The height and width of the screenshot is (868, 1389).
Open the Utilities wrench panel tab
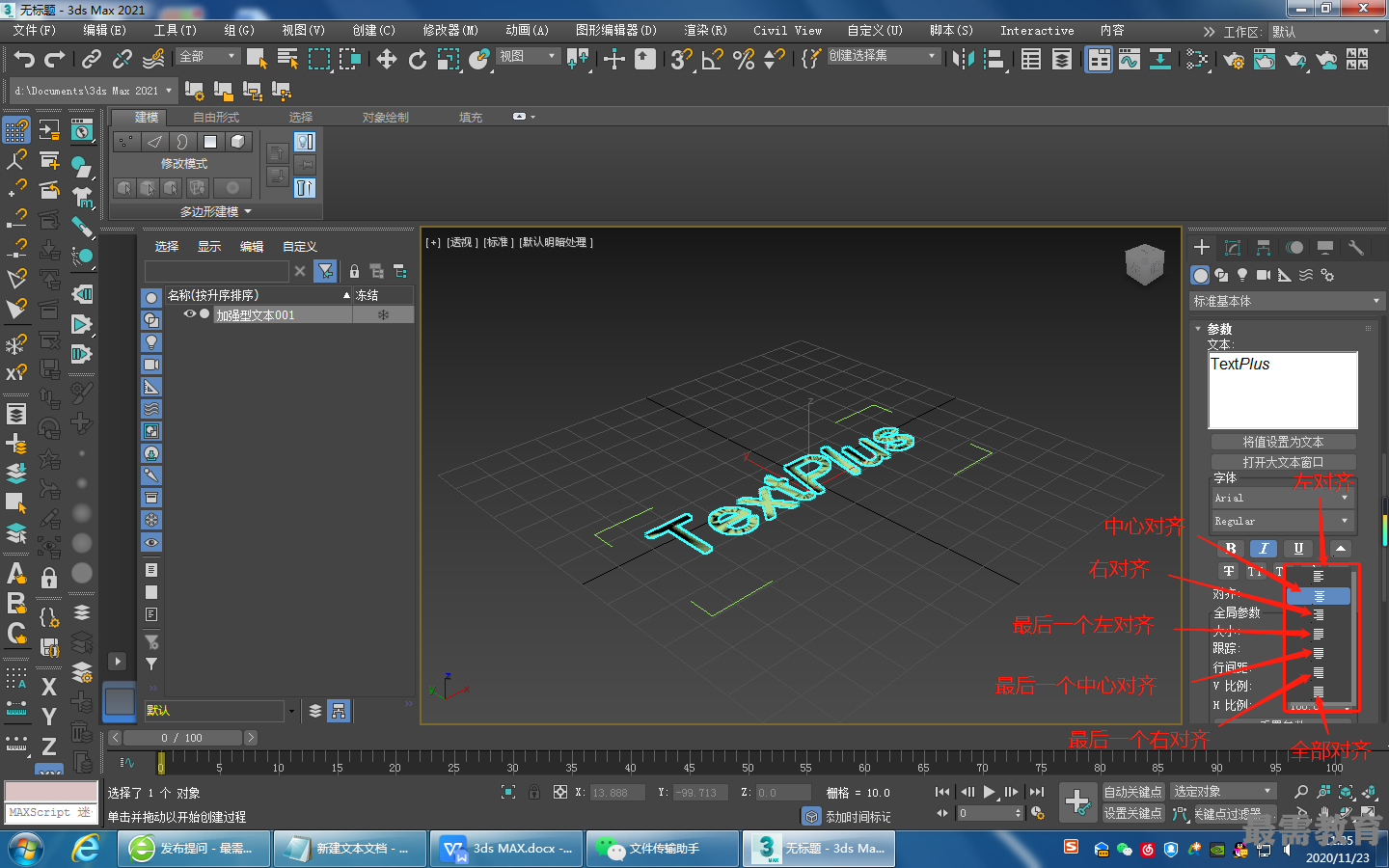click(1356, 248)
